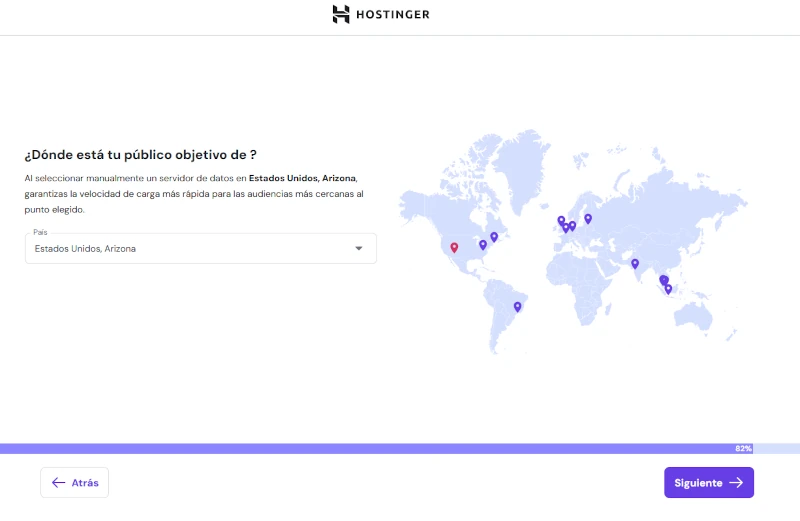The width and height of the screenshot is (800, 521).
Task: Click the United Kingdom server pin
Action: click(561, 220)
